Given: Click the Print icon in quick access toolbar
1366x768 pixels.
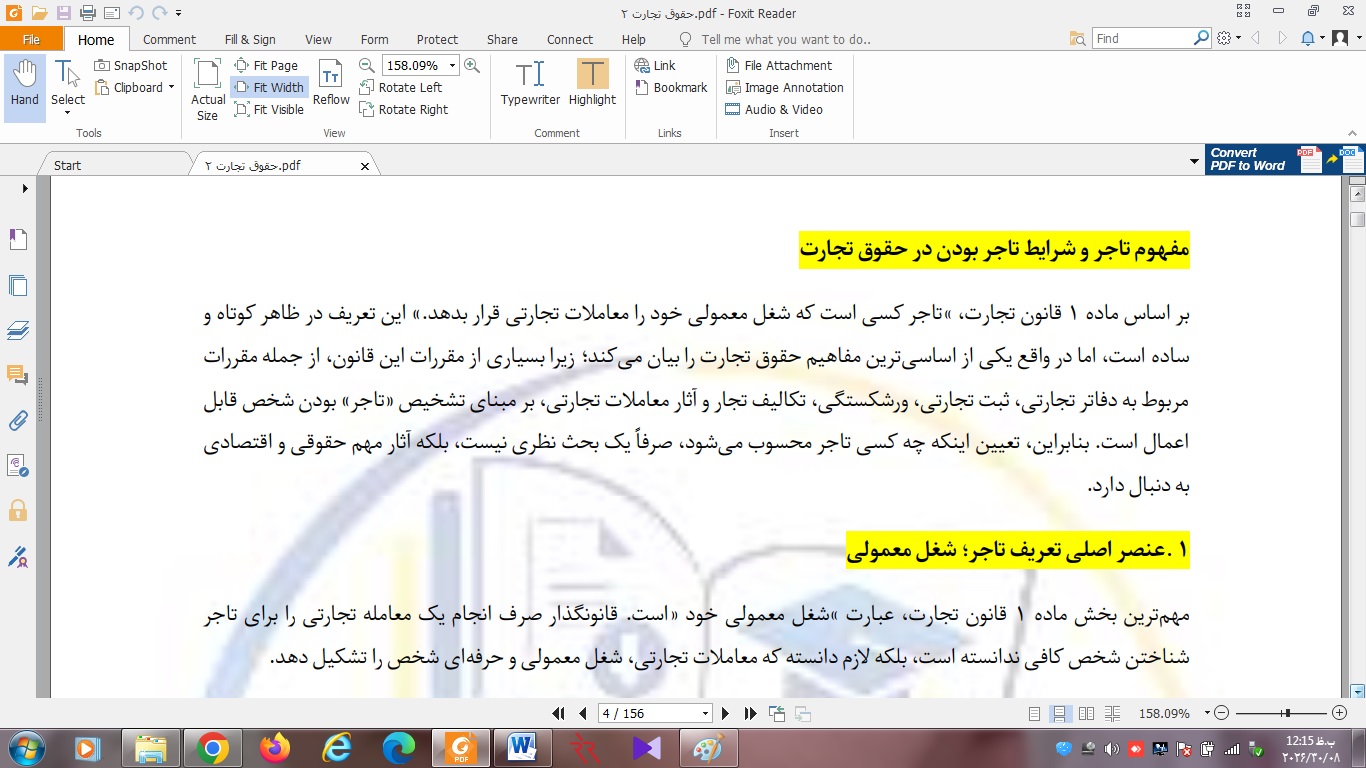Looking at the screenshot, I should point(87,13).
